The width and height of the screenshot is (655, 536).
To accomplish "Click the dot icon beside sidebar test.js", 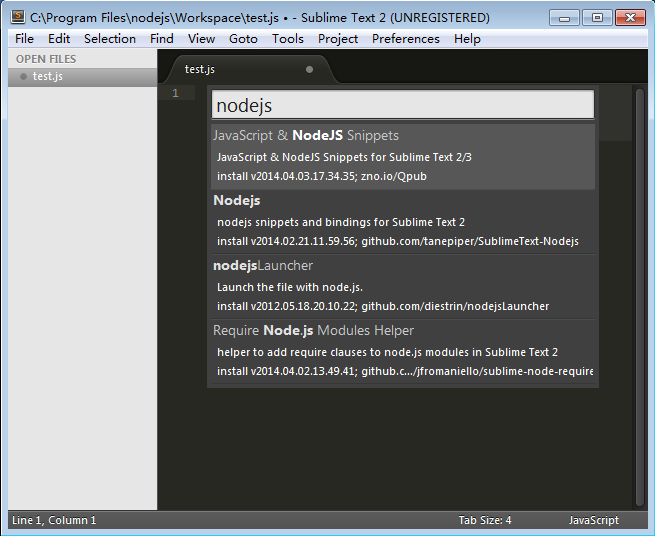I will pyautogui.click(x=23, y=76).
